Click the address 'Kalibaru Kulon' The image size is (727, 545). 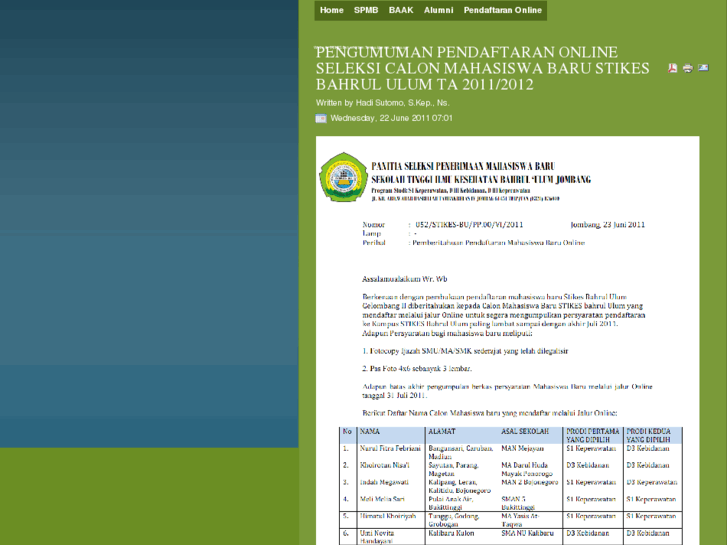(x=451, y=533)
